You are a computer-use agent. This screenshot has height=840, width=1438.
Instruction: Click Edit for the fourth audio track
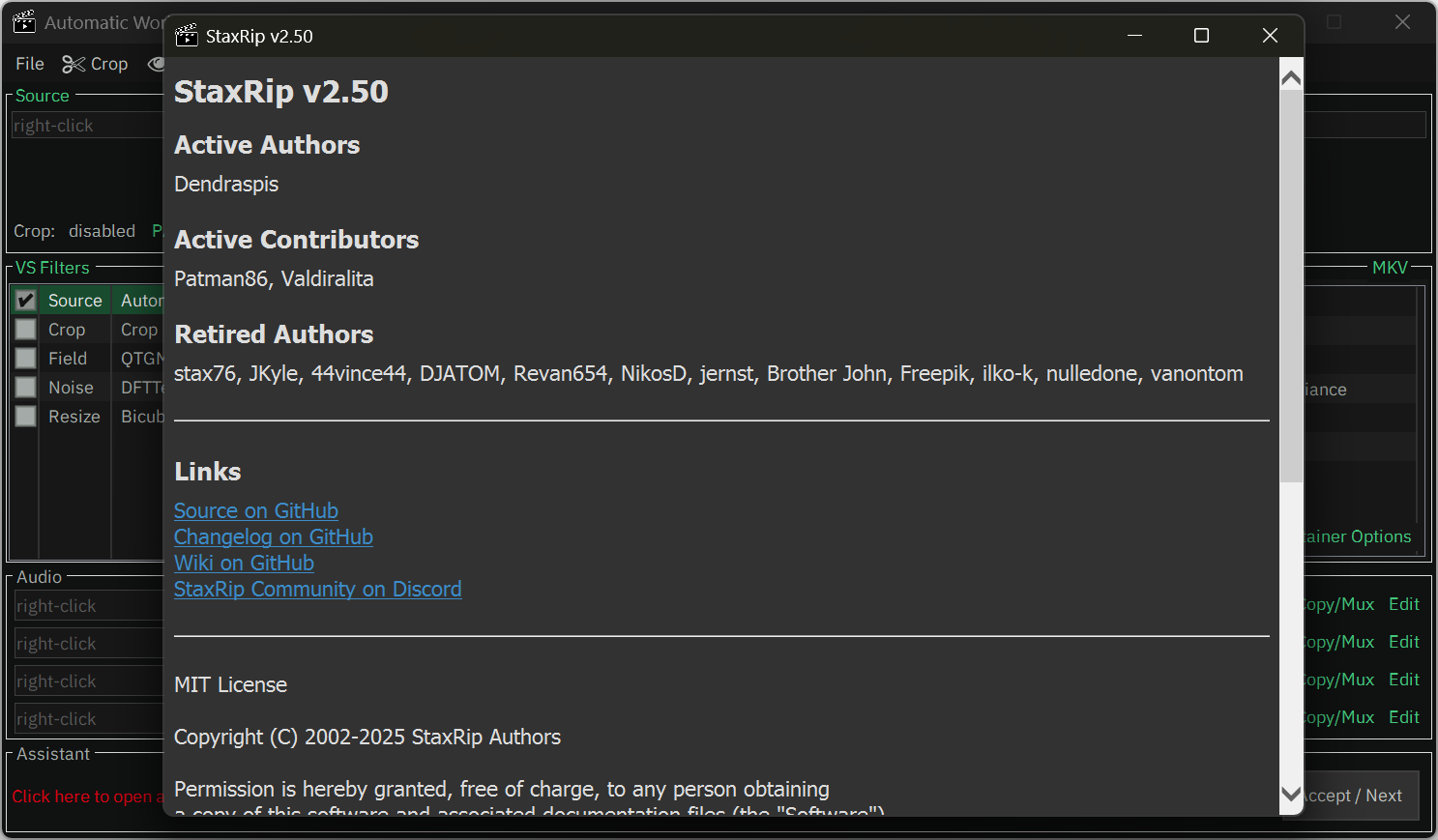(1404, 717)
